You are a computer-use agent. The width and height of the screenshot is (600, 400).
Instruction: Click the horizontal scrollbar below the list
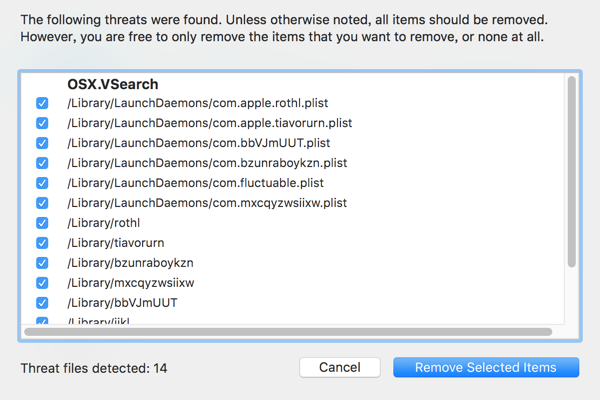(x=288, y=331)
